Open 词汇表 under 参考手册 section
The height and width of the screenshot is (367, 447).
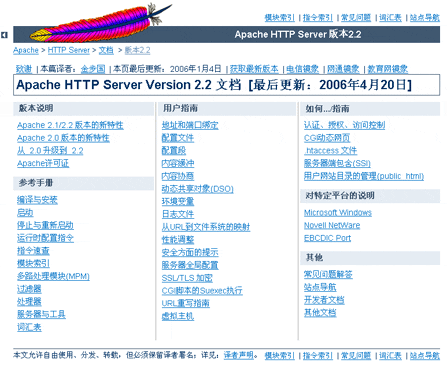(x=29, y=327)
